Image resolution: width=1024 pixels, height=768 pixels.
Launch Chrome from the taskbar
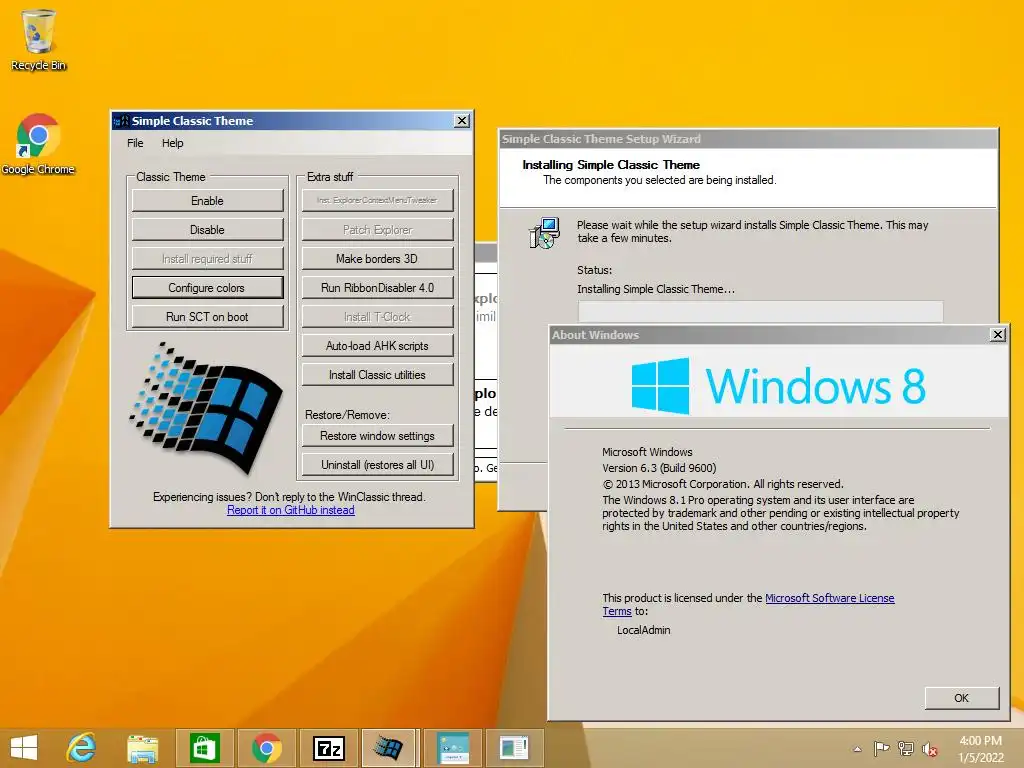click(x=266, y=748)
